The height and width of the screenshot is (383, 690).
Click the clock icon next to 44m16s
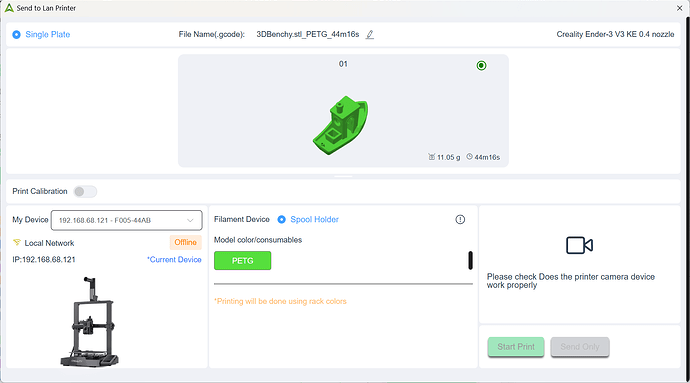coord(470,157)
